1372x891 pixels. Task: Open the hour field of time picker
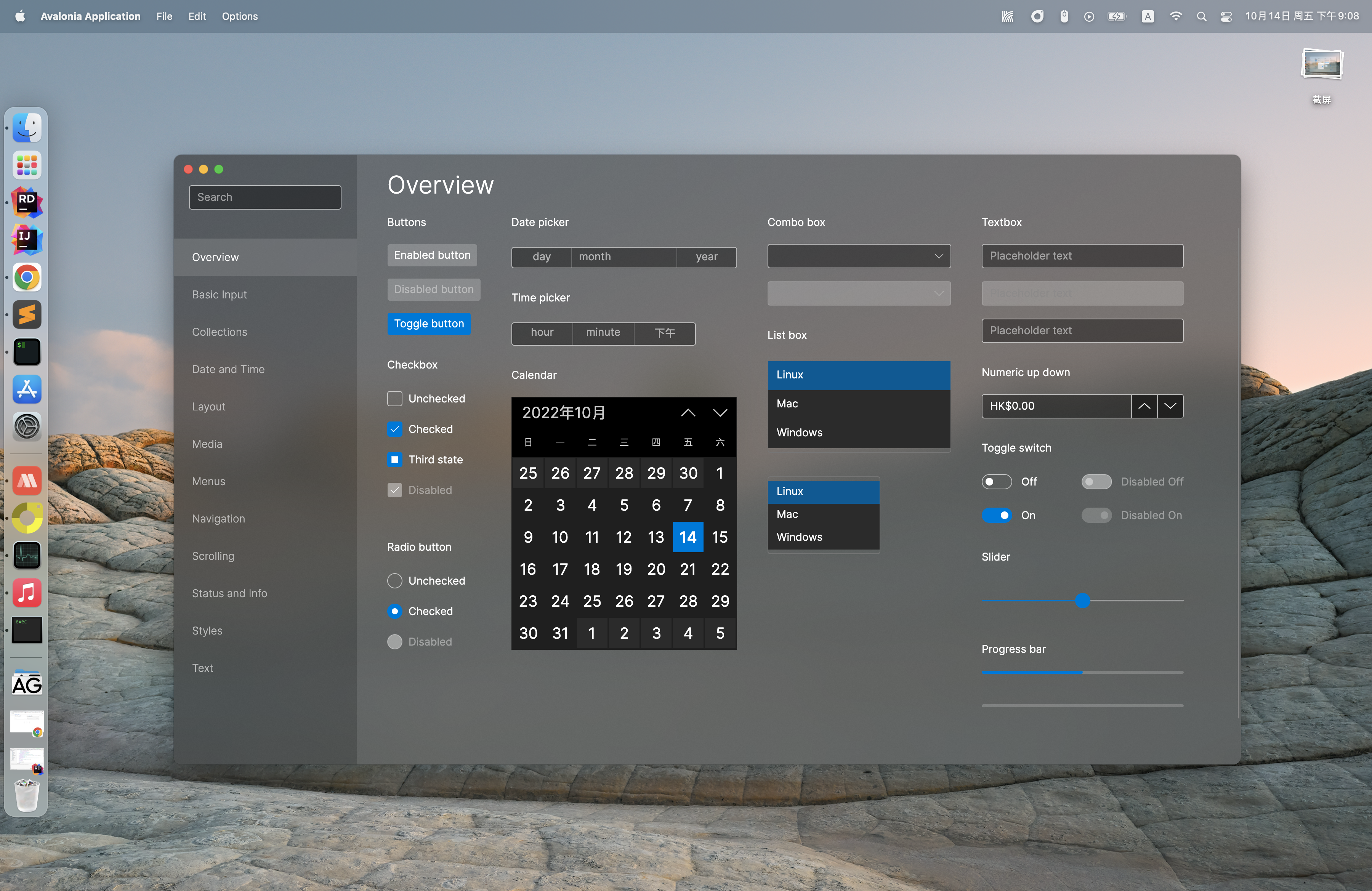542,334
